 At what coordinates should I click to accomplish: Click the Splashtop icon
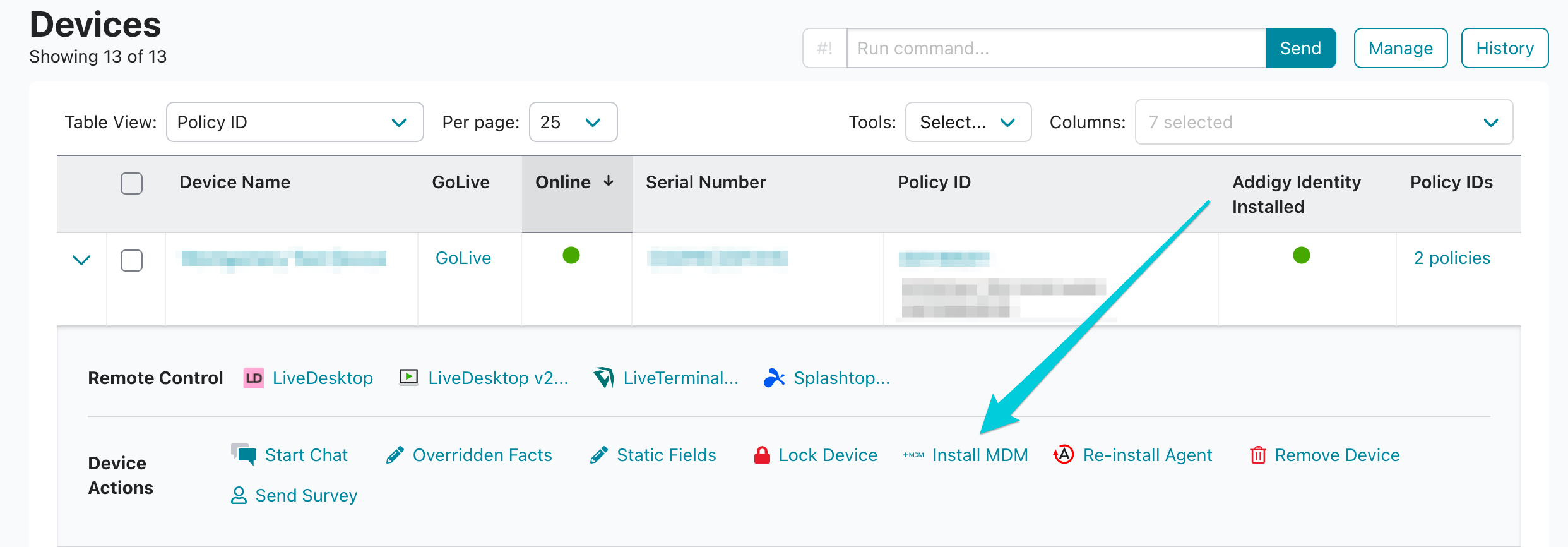(x=774, y=378)
